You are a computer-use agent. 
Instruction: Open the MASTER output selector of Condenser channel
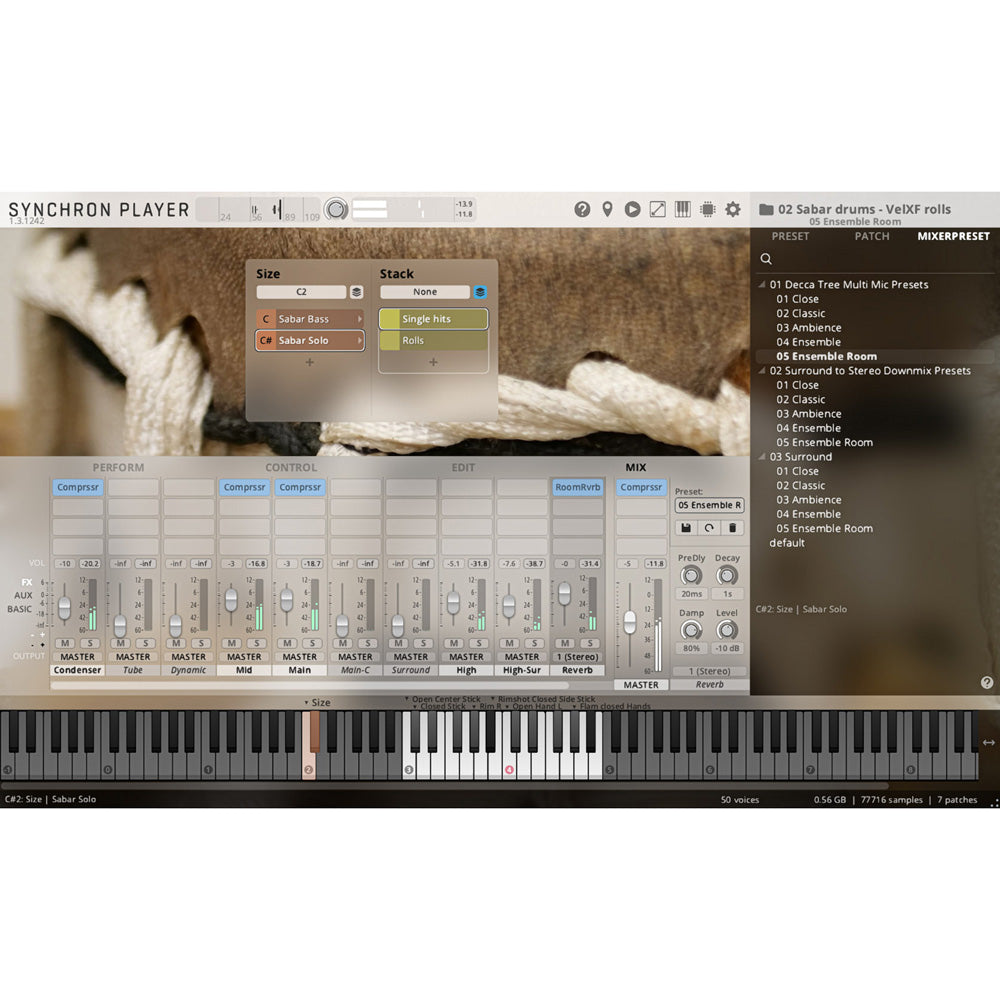pos(77,657)
